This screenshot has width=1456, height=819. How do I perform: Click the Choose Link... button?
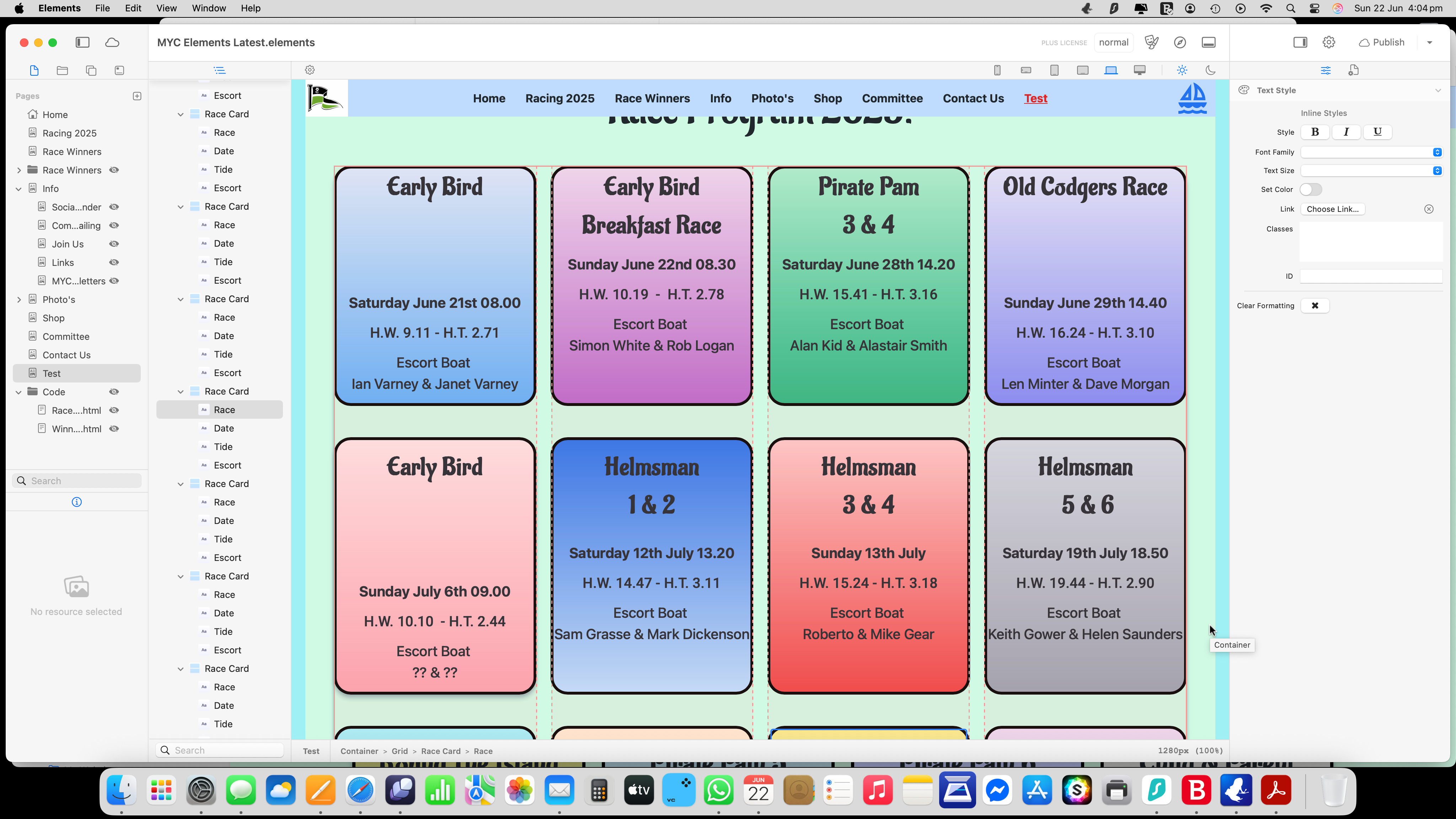pos(1332,209)
